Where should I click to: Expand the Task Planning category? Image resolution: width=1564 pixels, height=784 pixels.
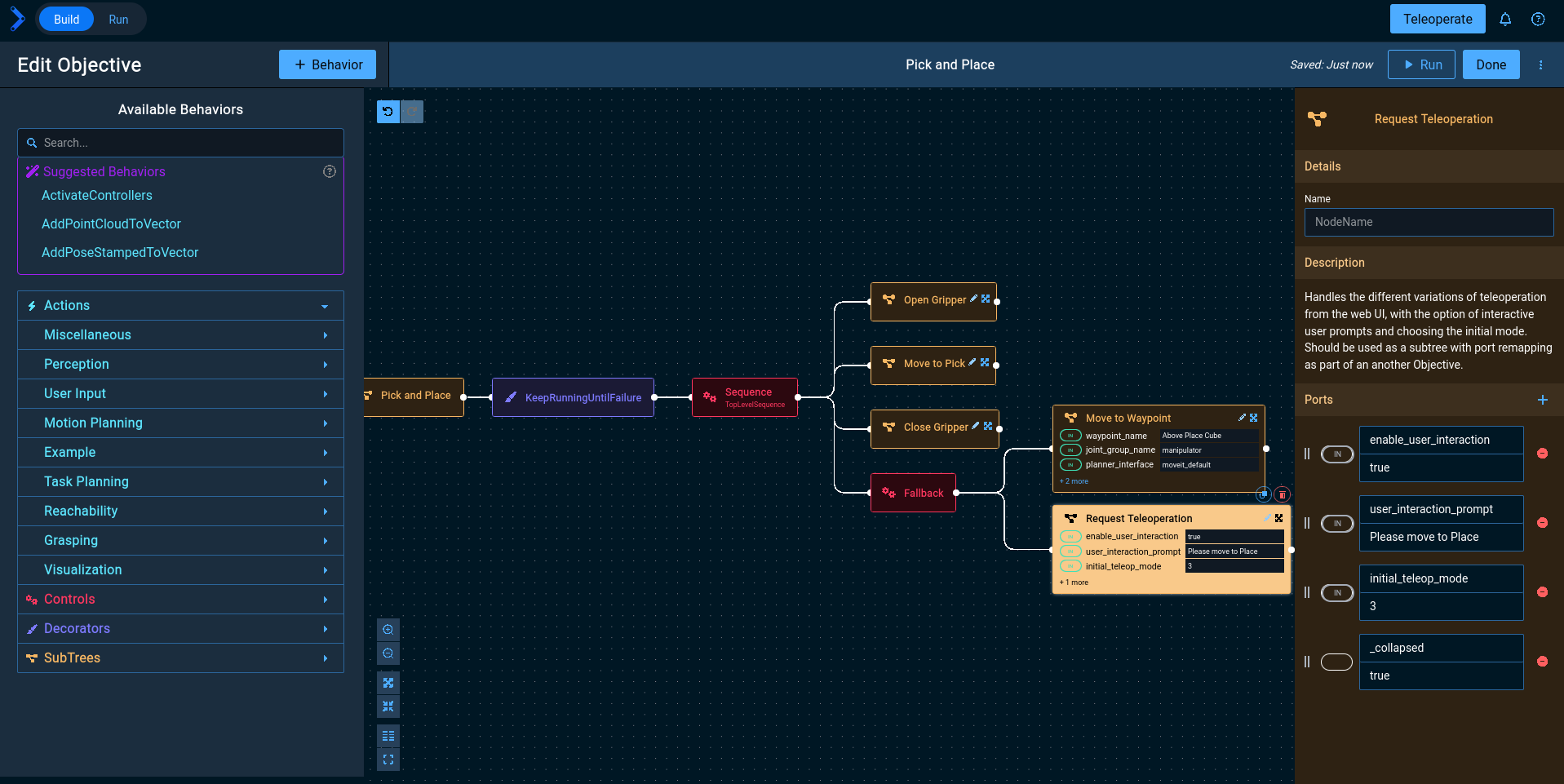180,482
